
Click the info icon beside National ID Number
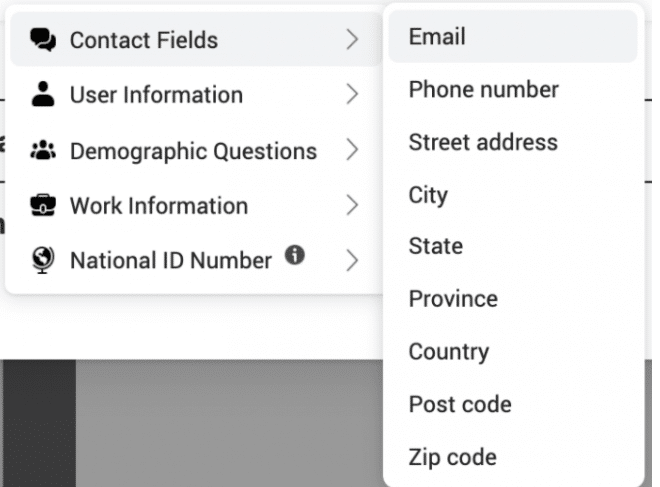coord(295,255)
